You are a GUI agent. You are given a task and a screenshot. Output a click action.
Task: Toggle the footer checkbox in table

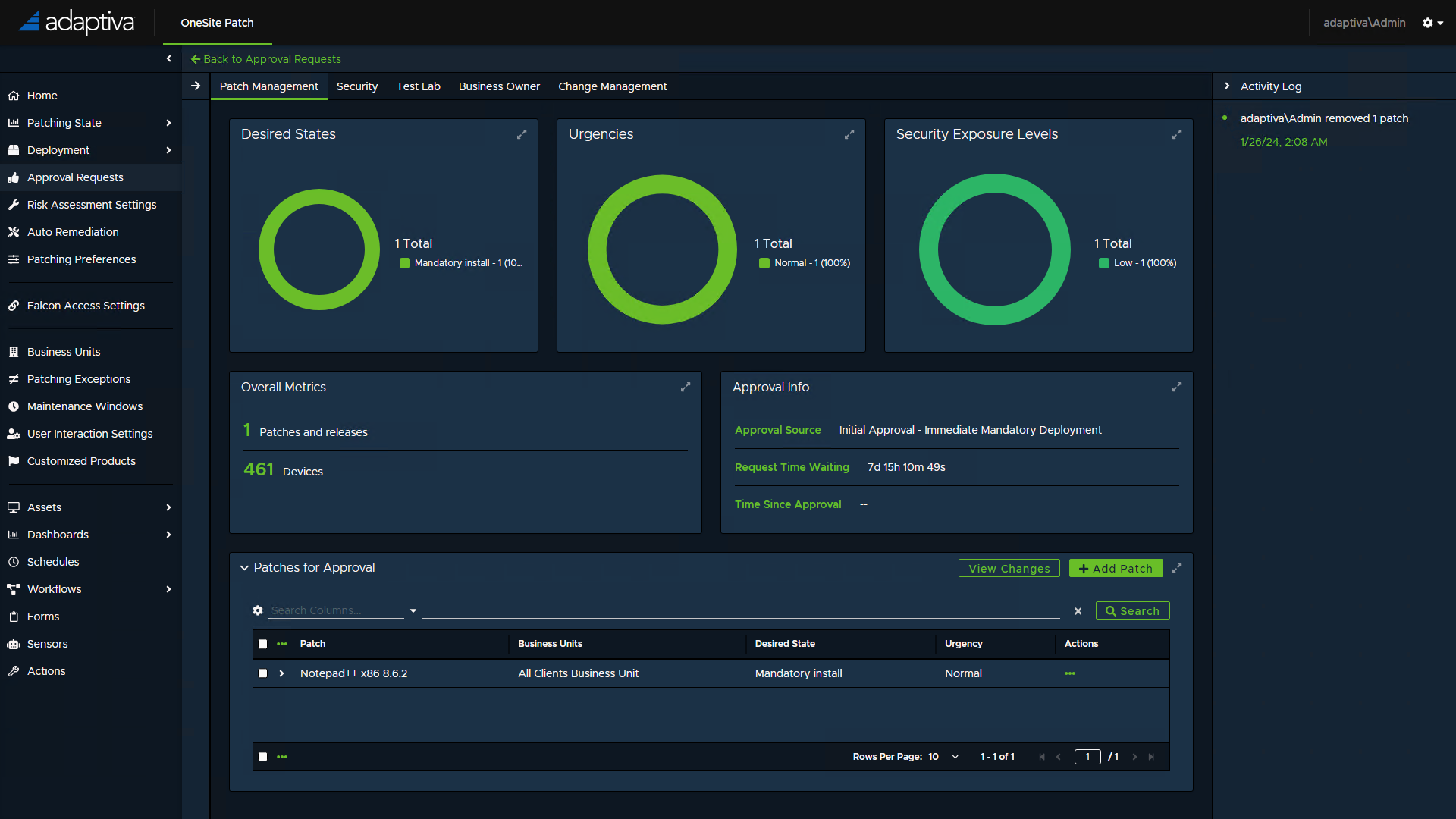(x=263, y=757)
